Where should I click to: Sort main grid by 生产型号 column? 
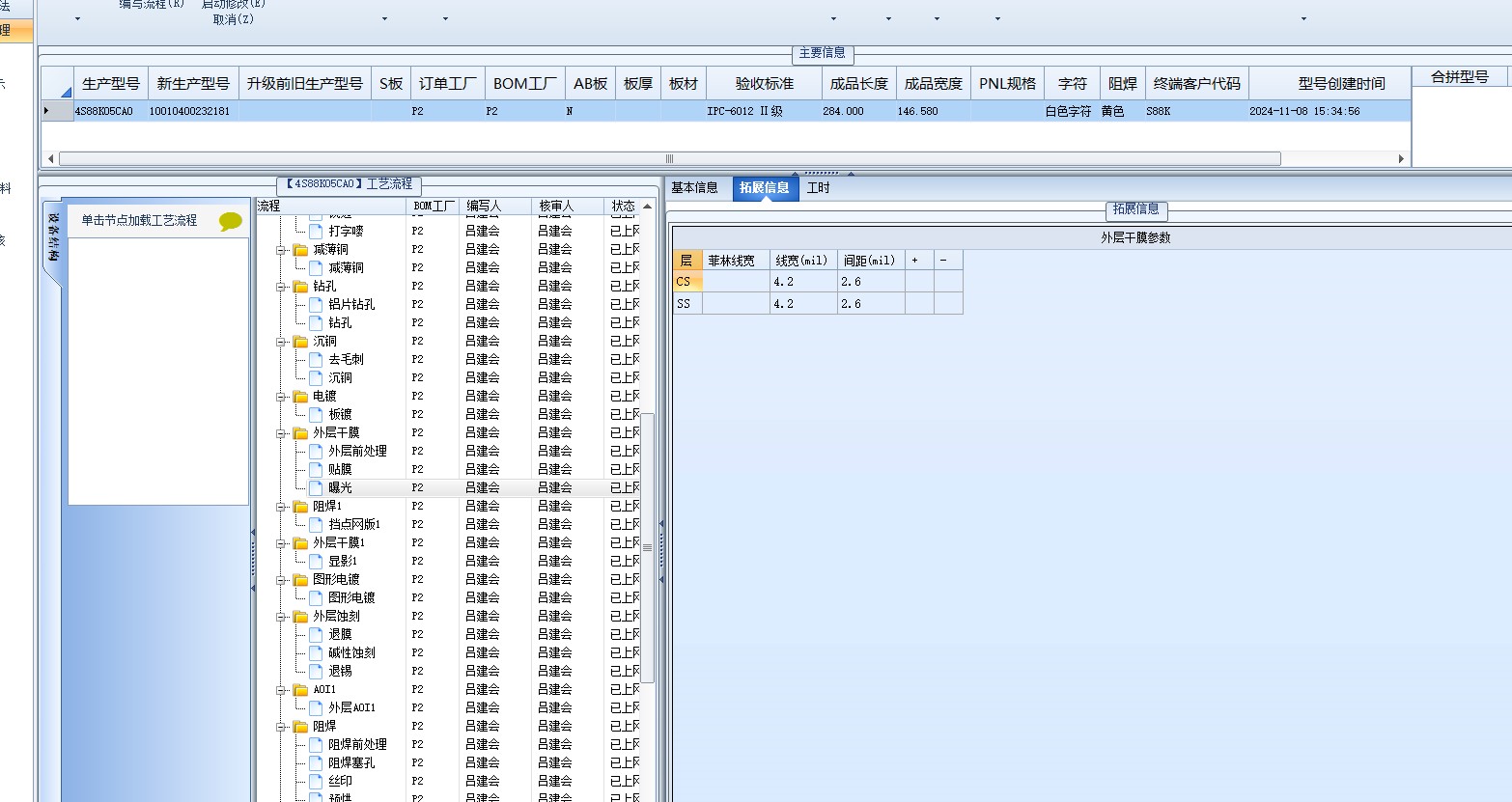[110, 84]
